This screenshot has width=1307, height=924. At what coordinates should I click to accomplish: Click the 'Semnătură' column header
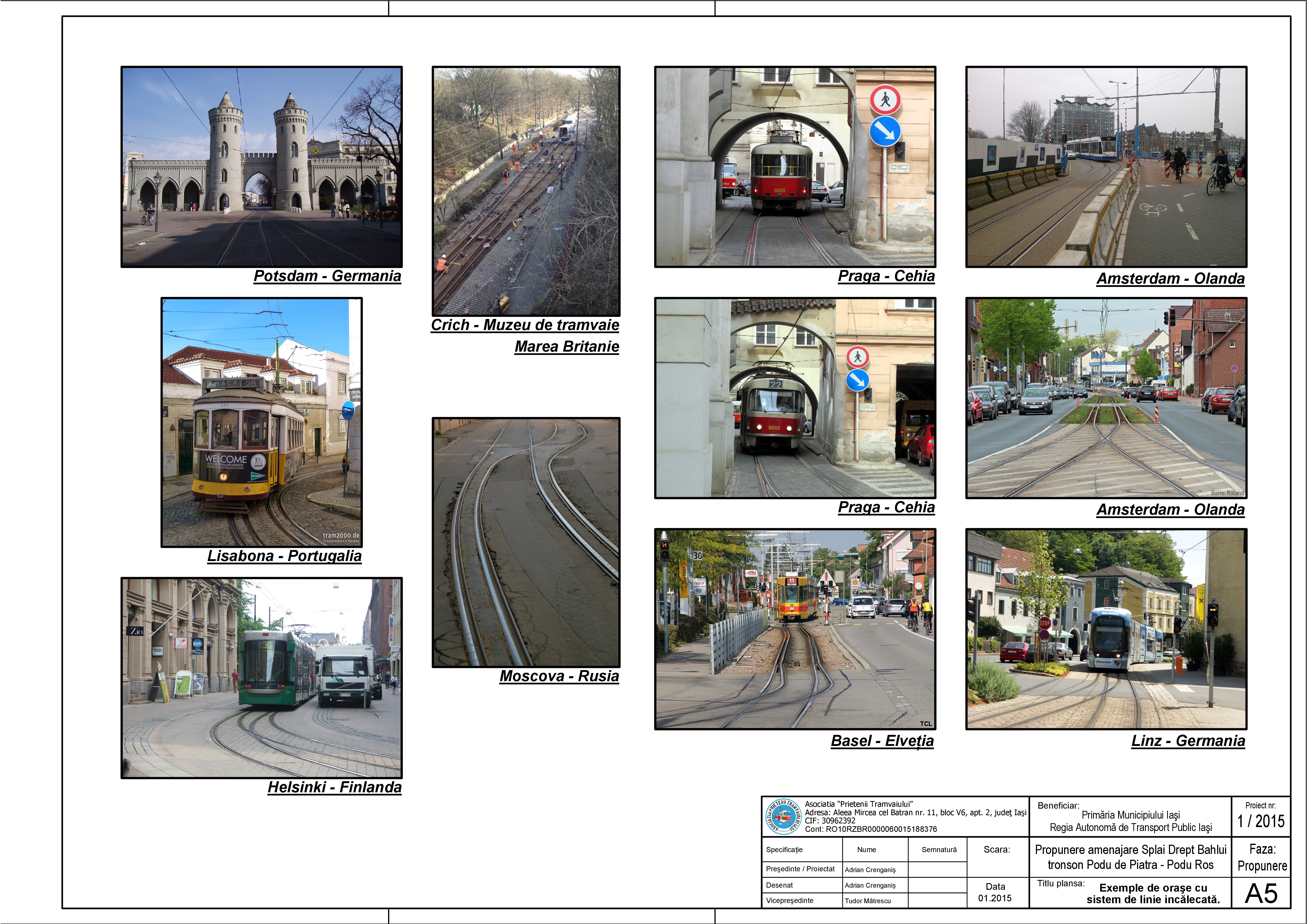click(939, 849)
